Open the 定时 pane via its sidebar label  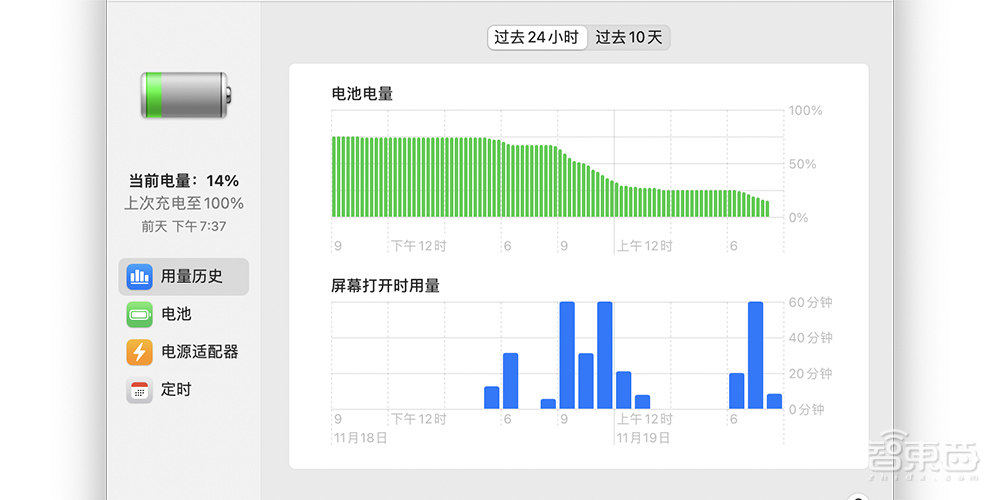[176, 390]
